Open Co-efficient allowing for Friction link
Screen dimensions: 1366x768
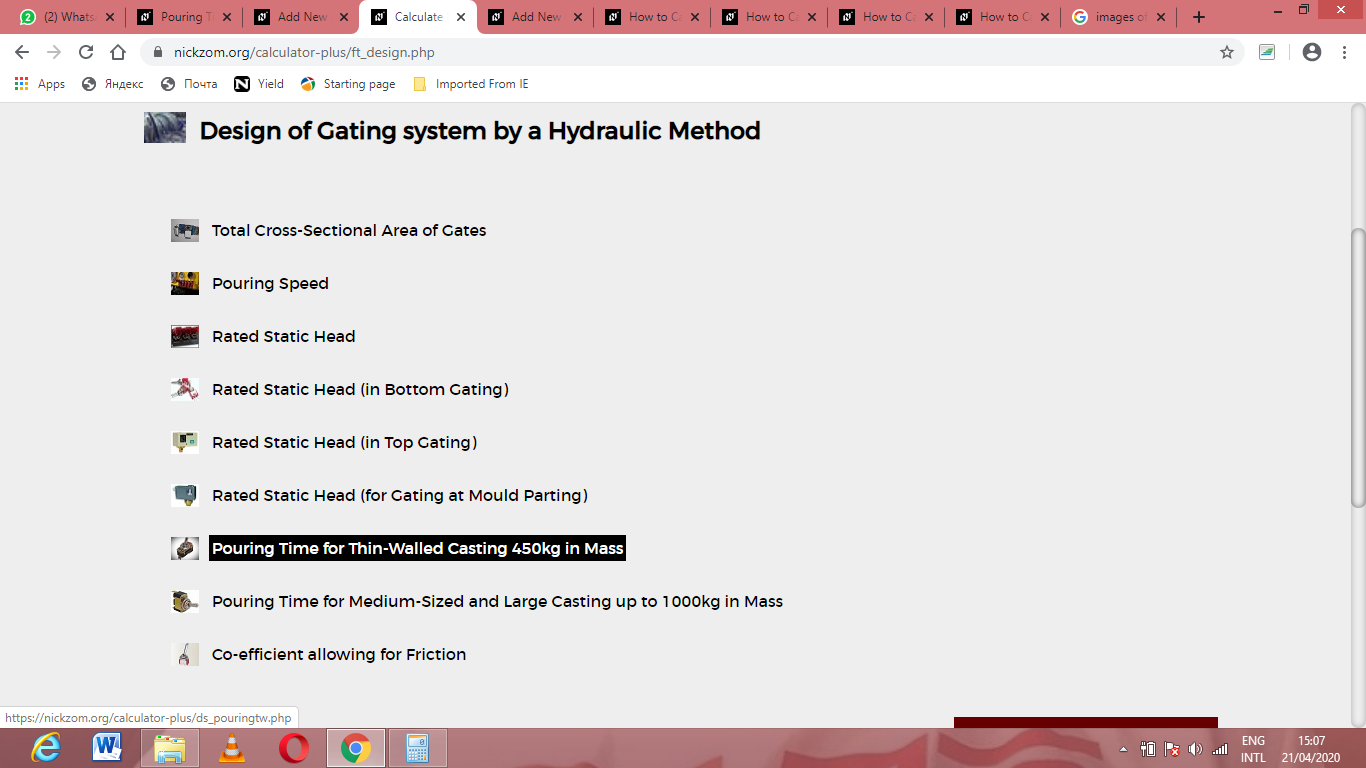(339, 655)
